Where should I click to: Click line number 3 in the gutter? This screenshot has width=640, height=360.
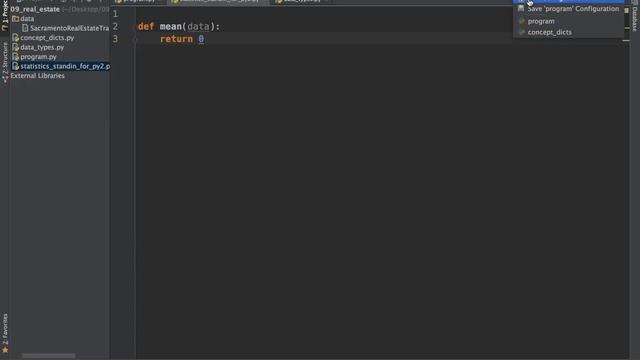pos(115,39)
